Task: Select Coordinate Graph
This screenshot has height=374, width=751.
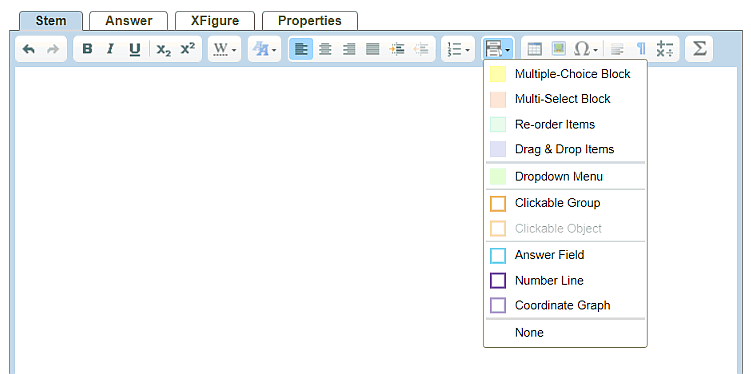Action: point(565,306)
